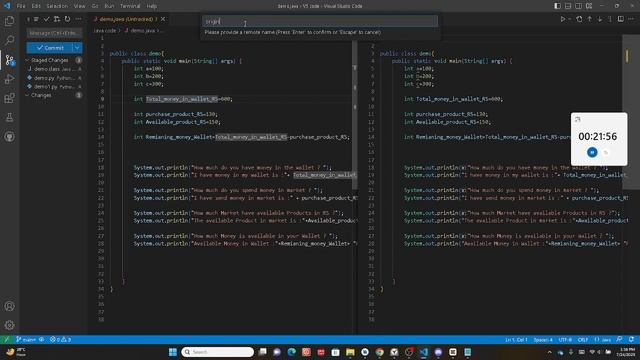Open the Extensions view
The width and height of the screenshot is (640, 360).
[9, 98]
